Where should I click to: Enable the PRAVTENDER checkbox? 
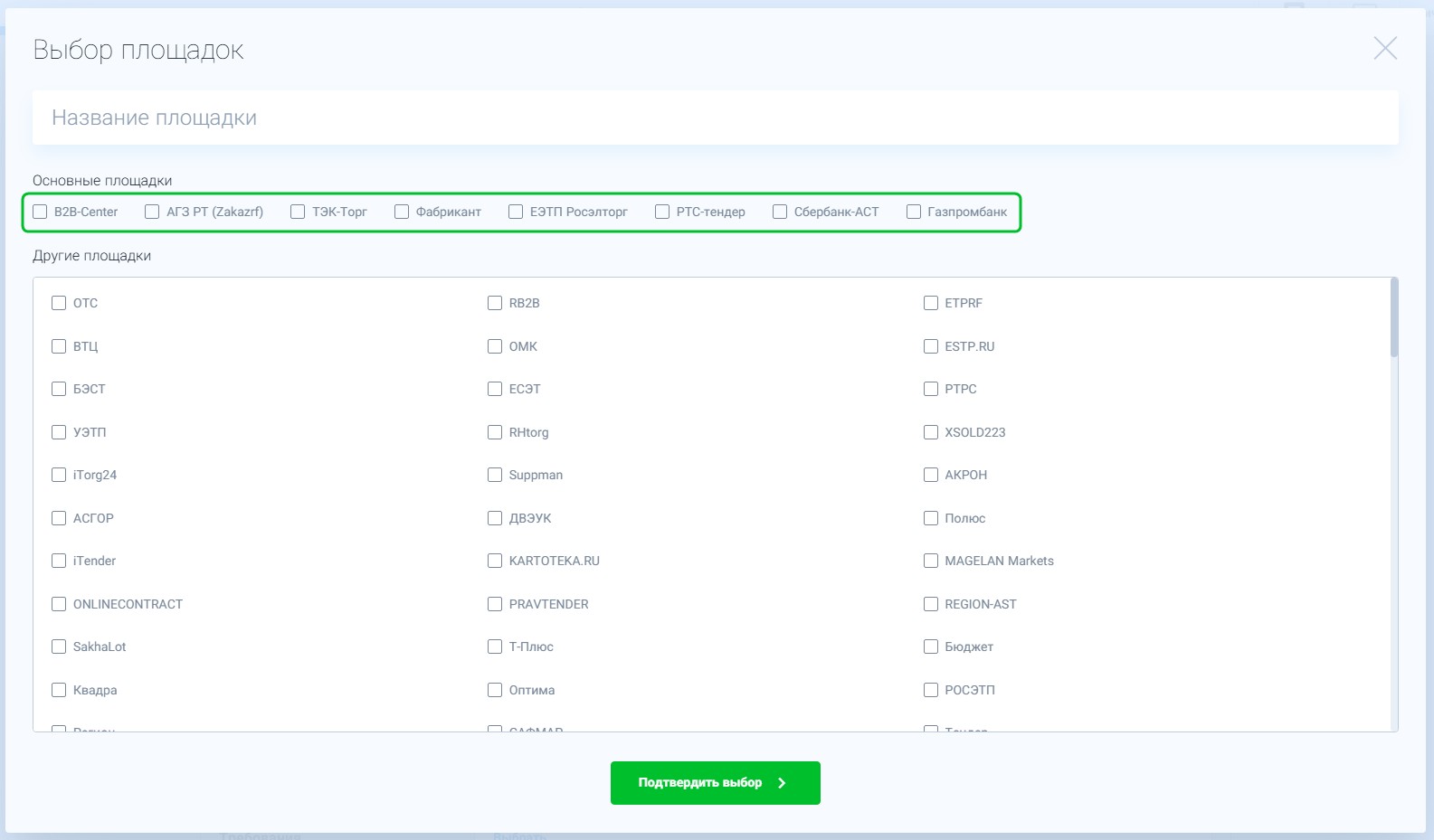[495, 604]
